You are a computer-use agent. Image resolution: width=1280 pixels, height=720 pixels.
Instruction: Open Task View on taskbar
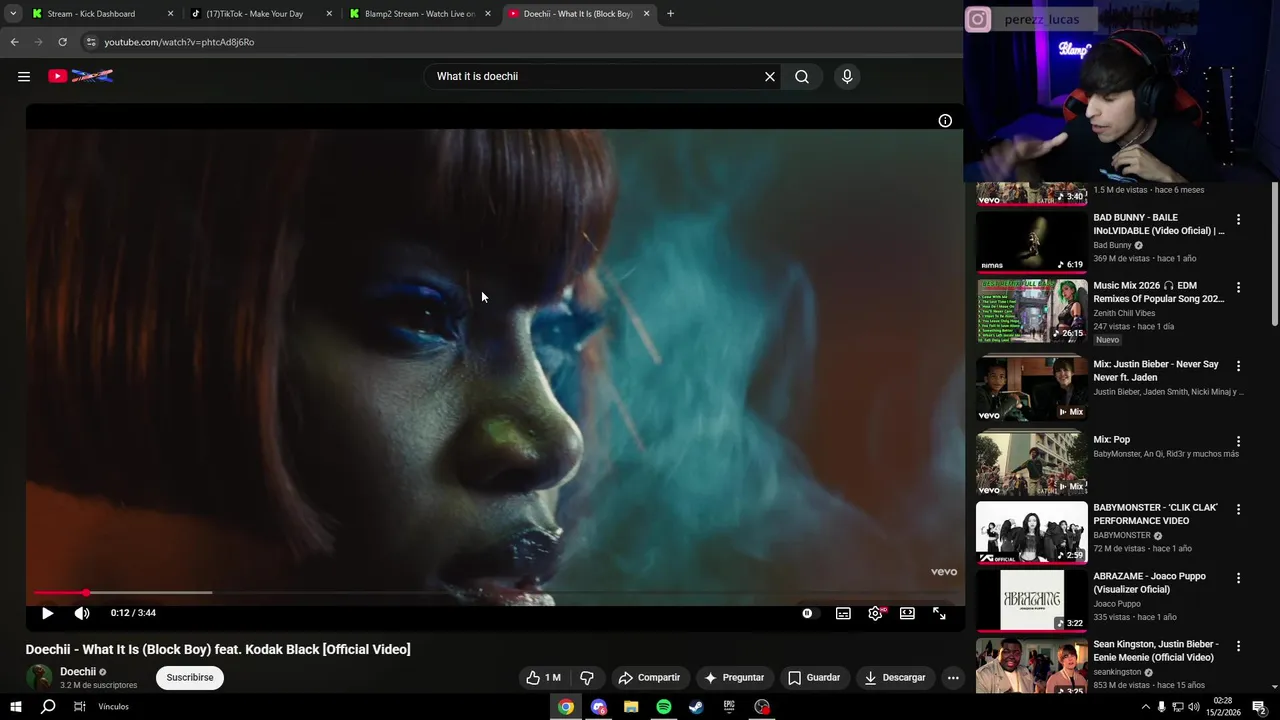coord(80,707)
